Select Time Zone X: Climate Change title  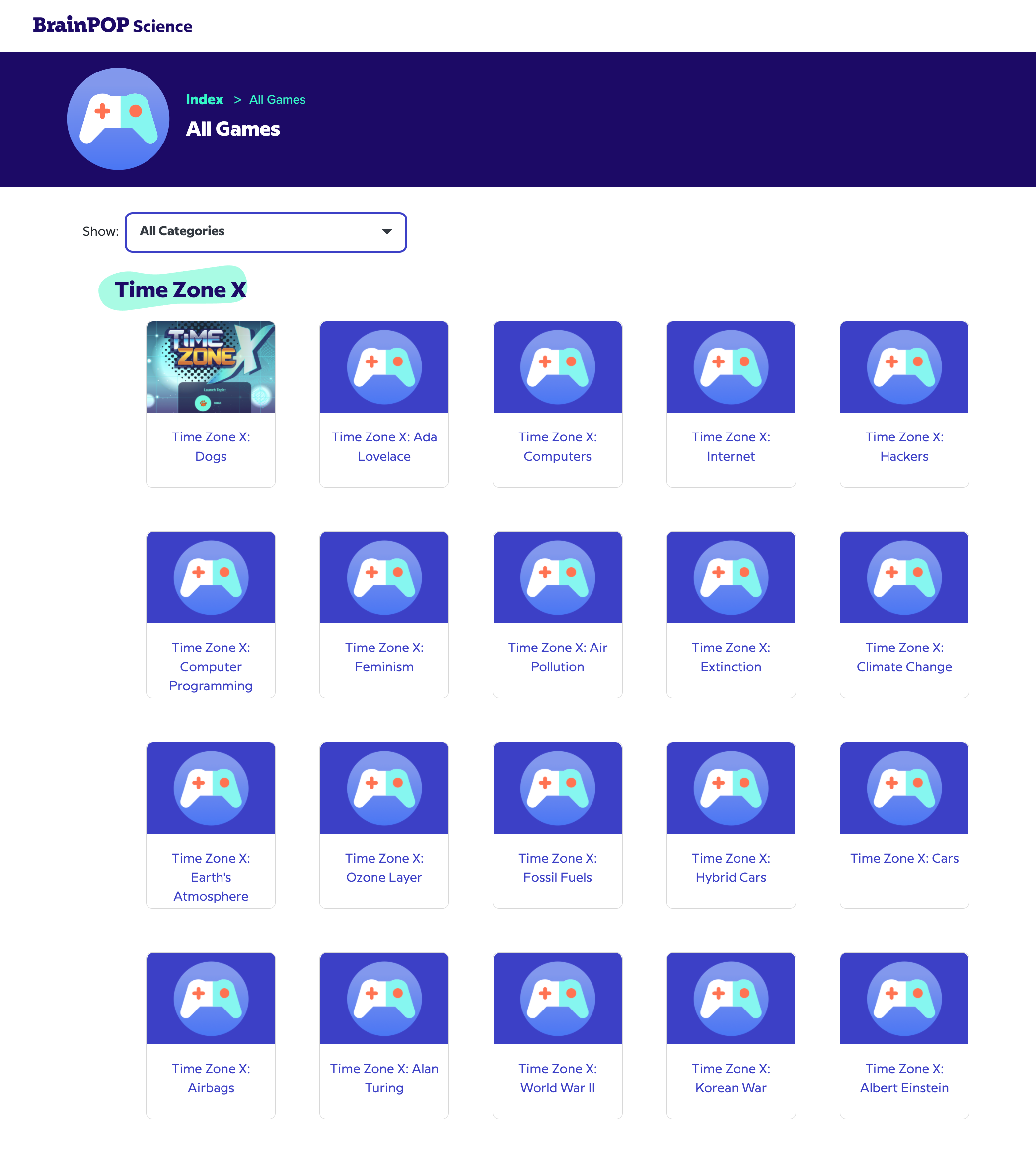[x=904, y=657]
